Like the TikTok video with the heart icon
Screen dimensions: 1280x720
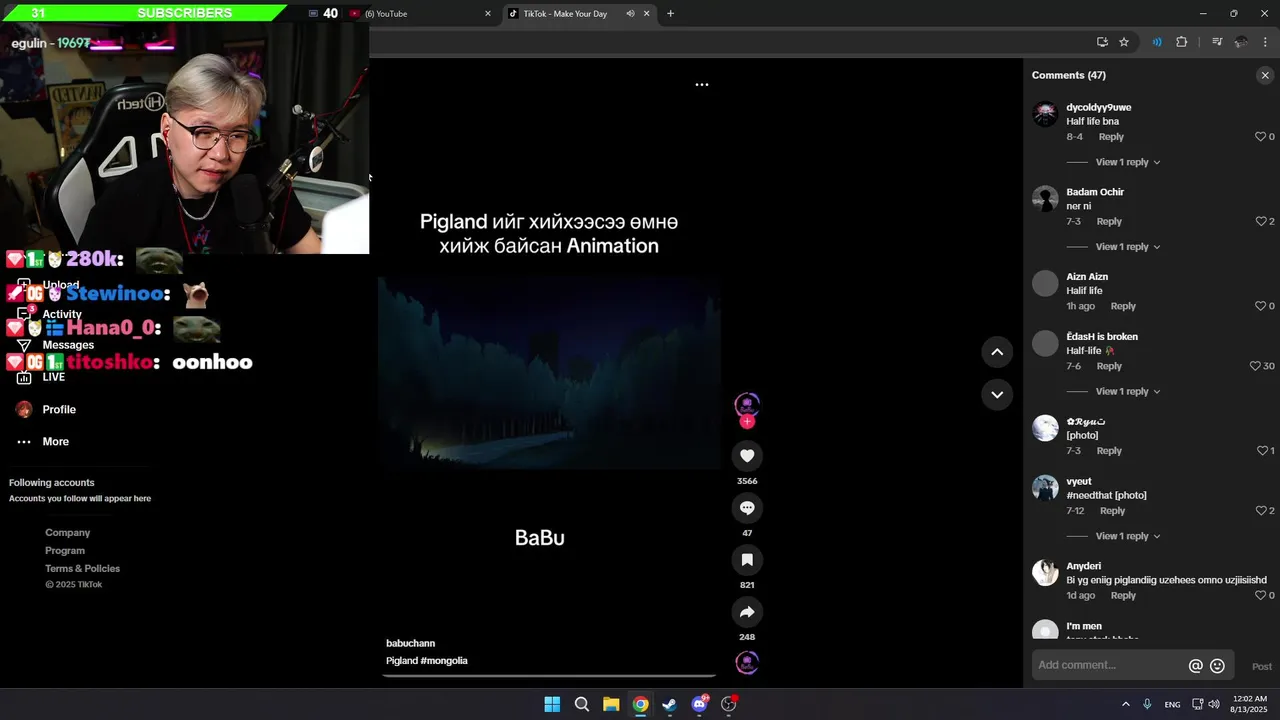coord(747,456)
